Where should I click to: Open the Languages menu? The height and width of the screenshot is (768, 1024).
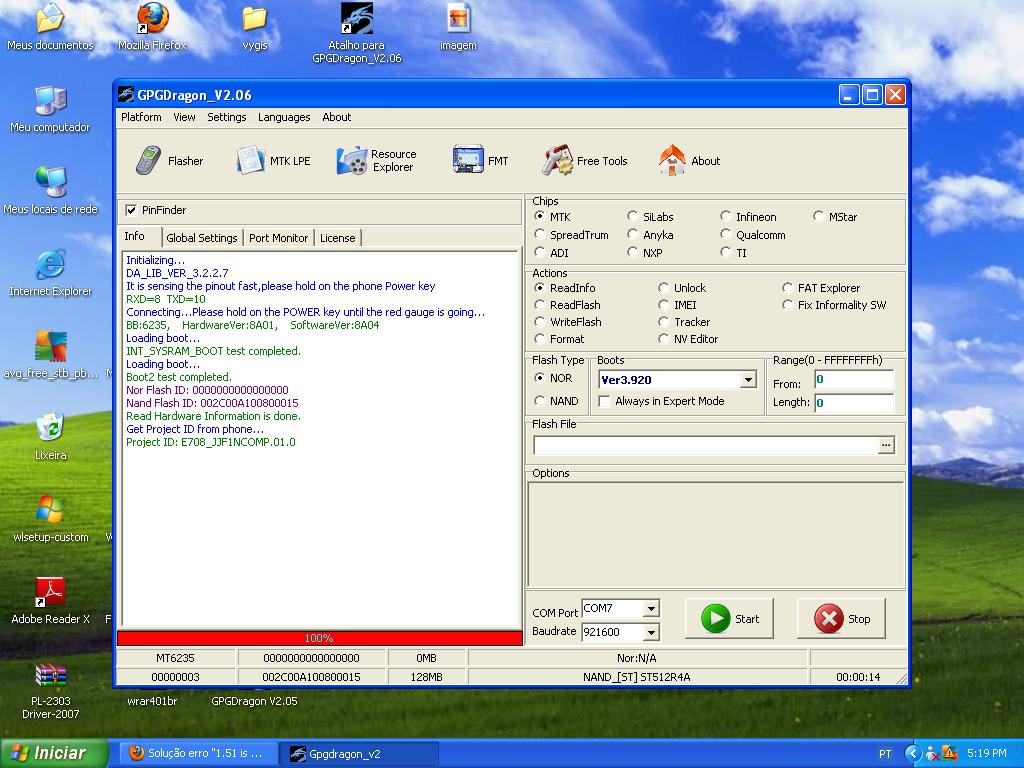point(284,117)
